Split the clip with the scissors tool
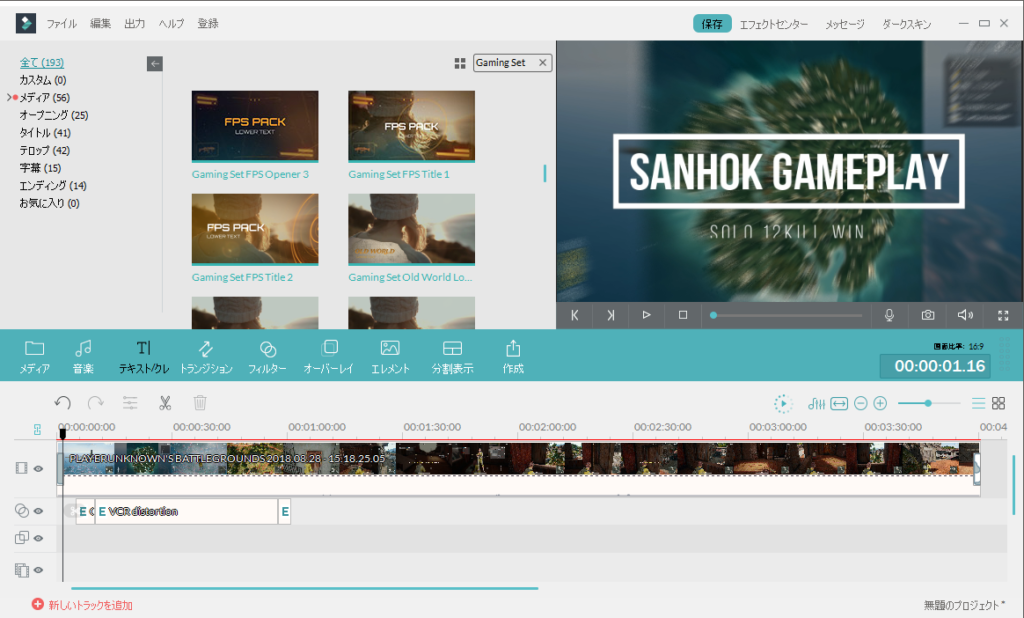Image resolution: width=1024 pixels, height=618 pixels. pyautogui.click(x=165, y=403)
